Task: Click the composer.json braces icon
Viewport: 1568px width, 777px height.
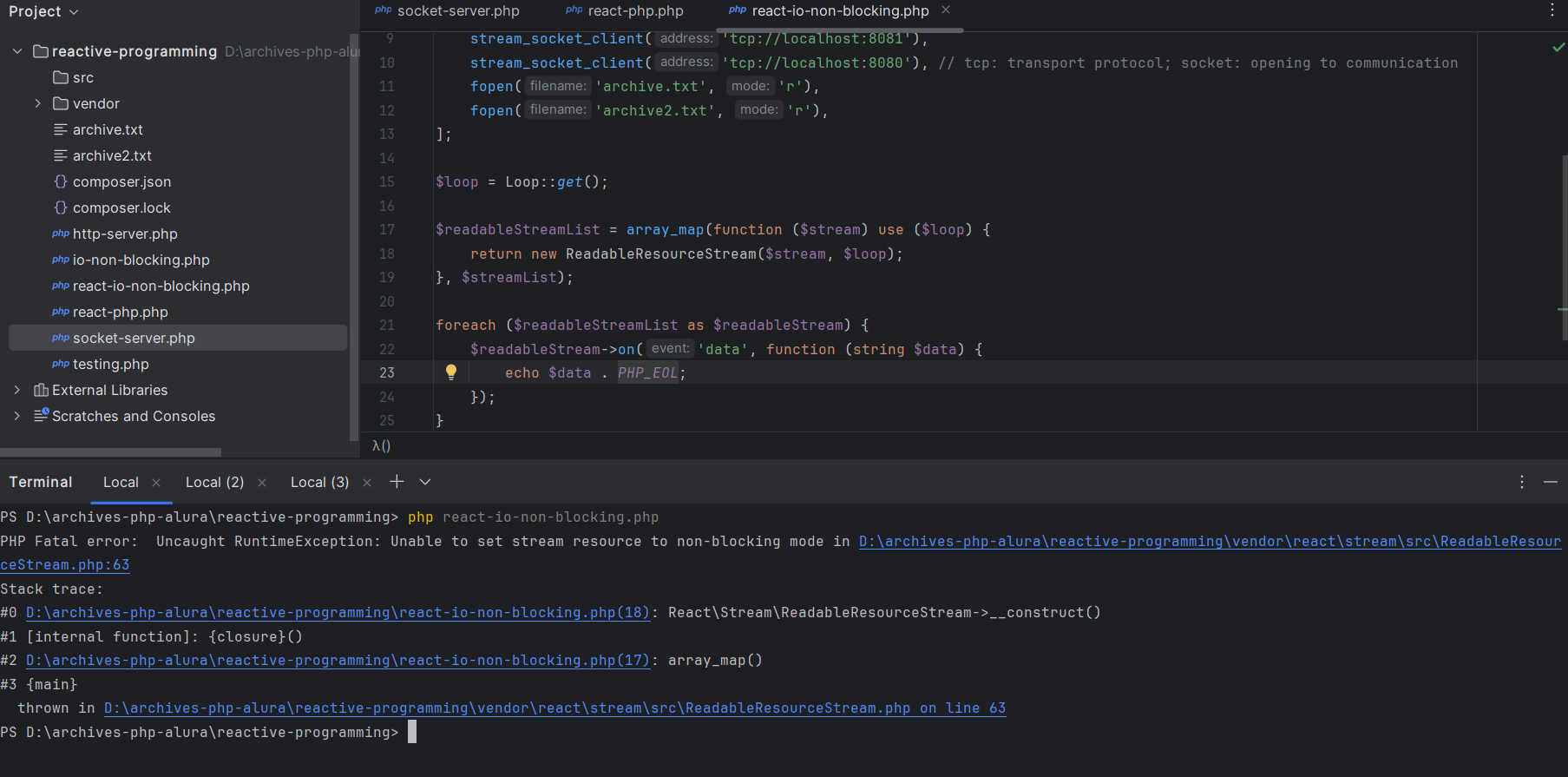Action: click(61, 181)
